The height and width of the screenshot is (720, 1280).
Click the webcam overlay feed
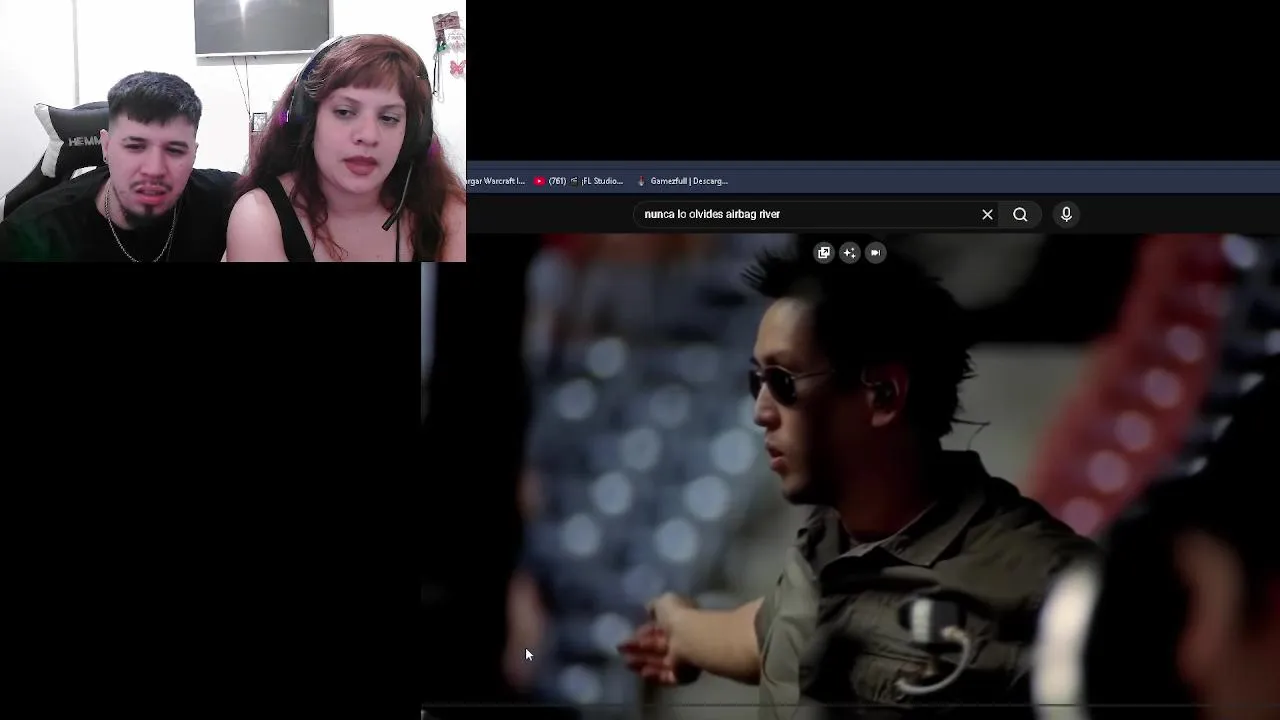(x=233, y=131)
